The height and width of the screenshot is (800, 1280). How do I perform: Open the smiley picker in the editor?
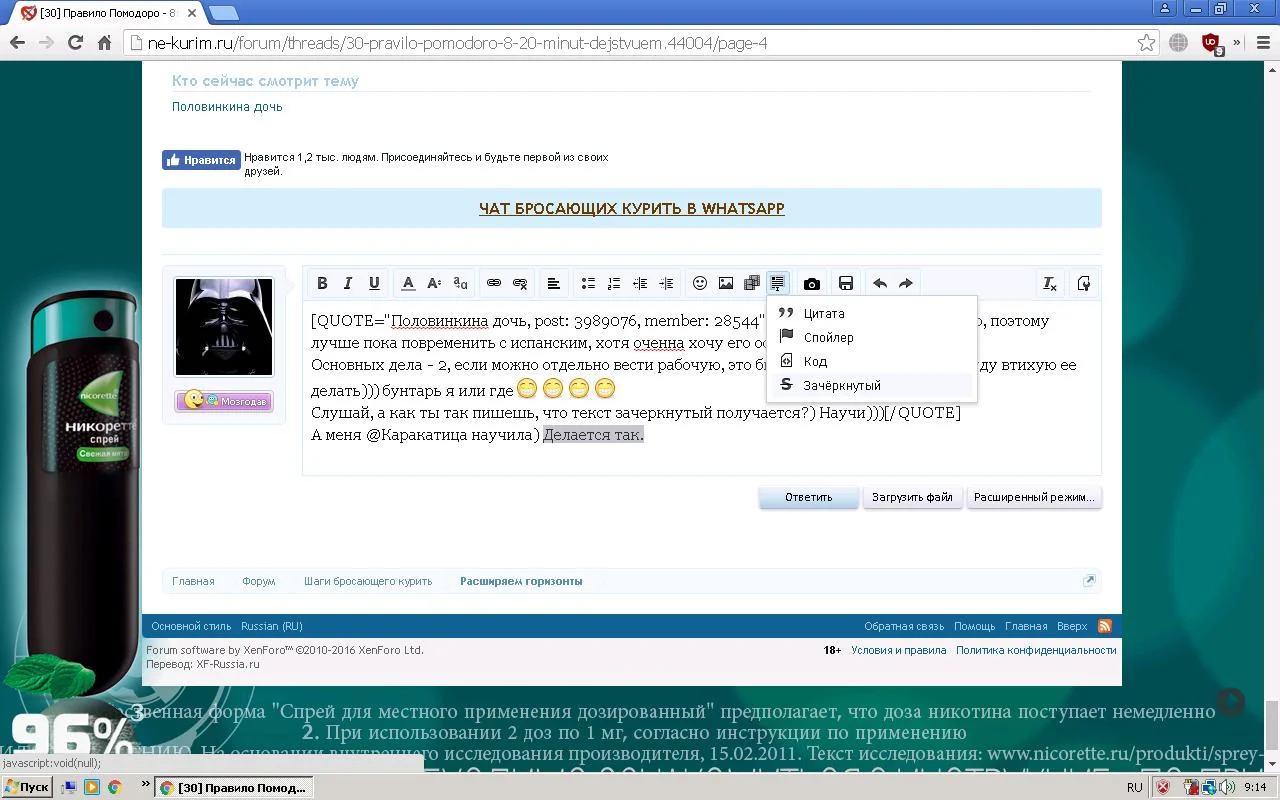[700, 283]
